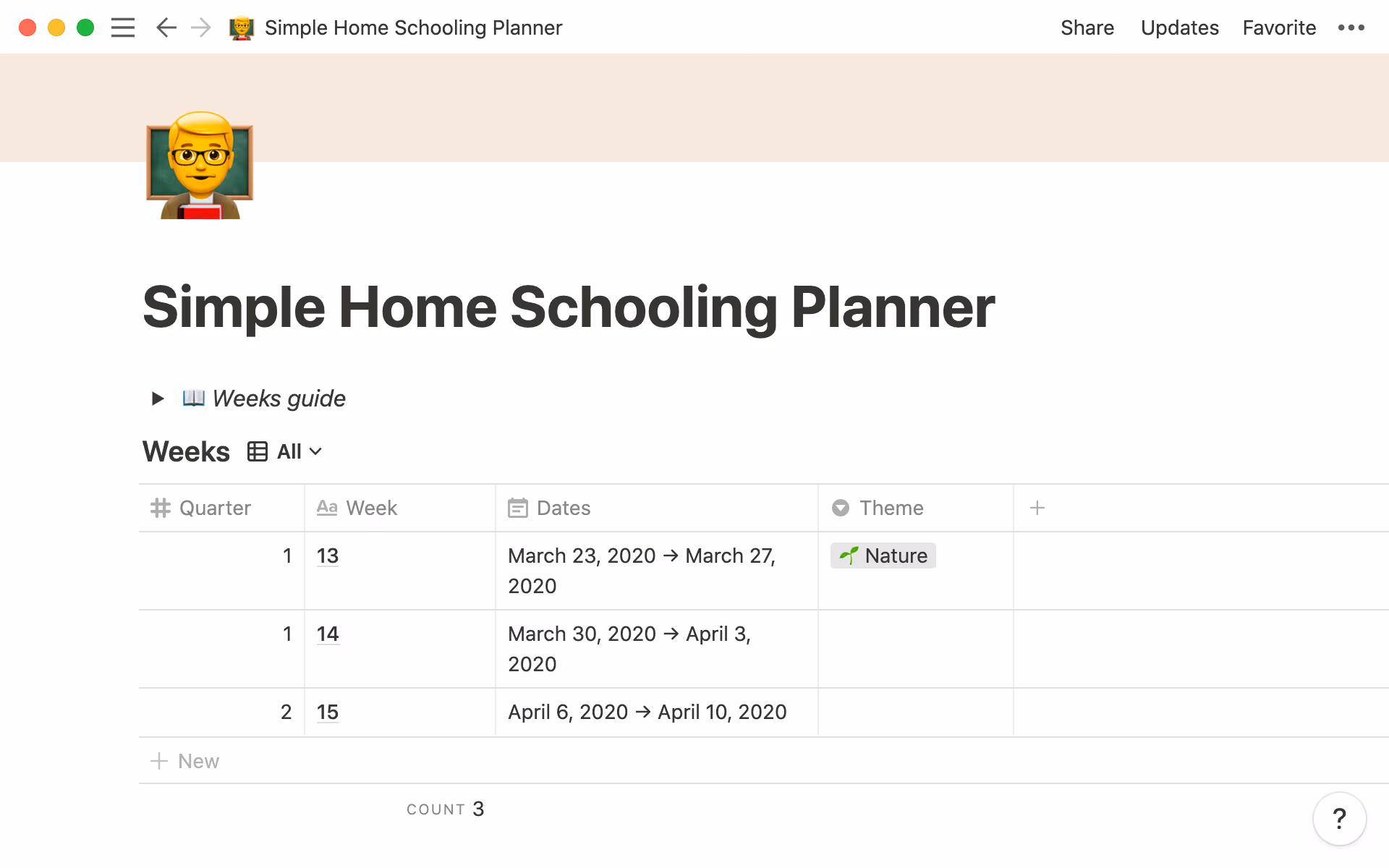The width and height of the screenshot is (1389, 868).
Task: Open the three-dots page options menu
Action: click(1351, 27)
